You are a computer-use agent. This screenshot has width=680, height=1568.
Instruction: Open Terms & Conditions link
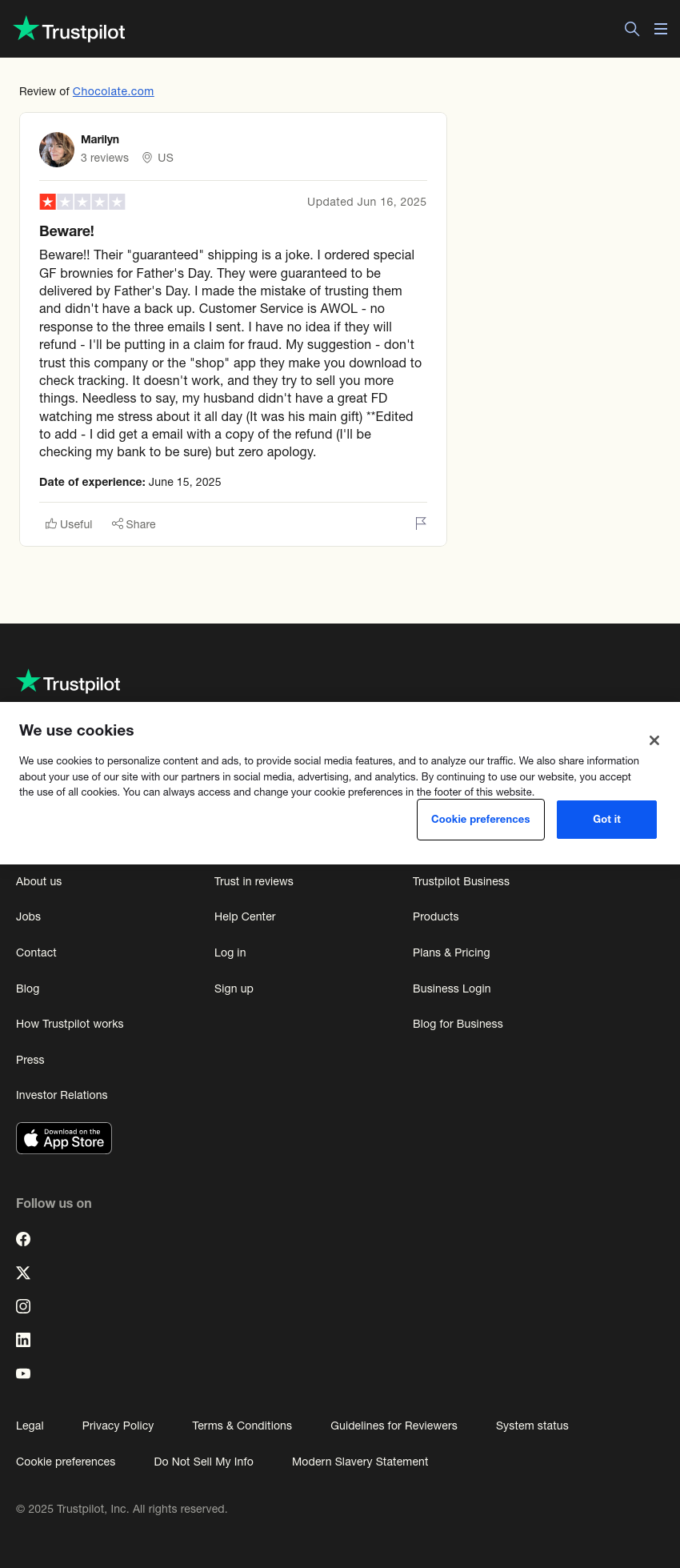(x=242, y=1426)
